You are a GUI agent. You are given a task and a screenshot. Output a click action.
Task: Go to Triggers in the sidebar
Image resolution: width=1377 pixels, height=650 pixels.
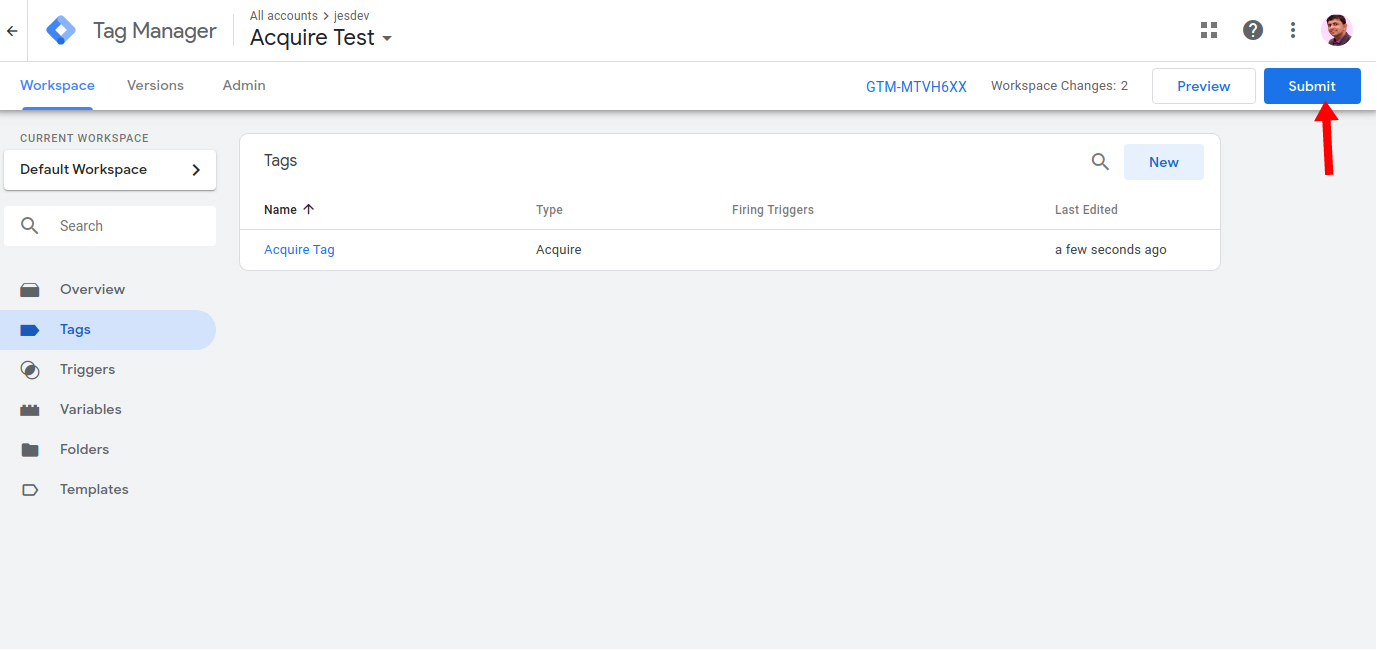pos(87,370)
